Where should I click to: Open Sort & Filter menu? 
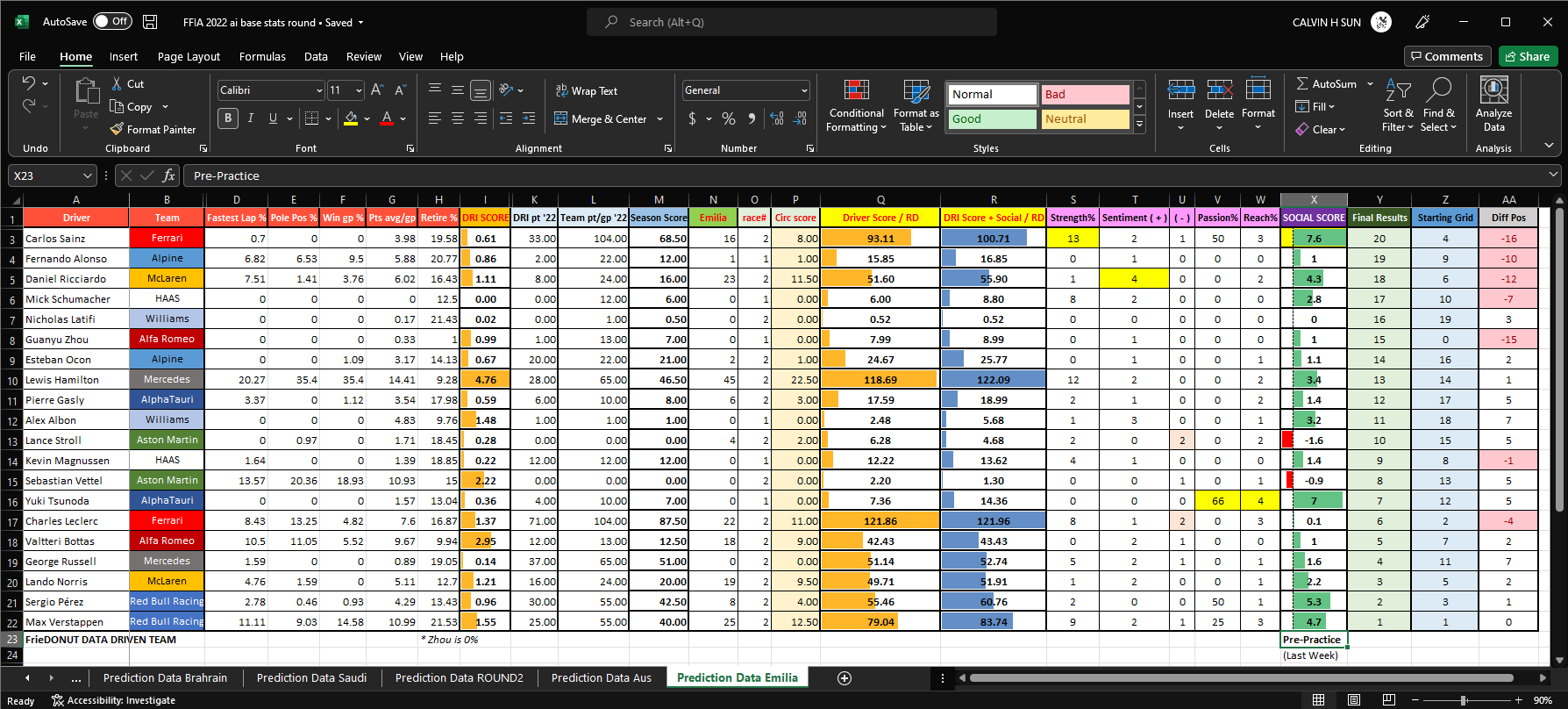[x=1398, y=105]
